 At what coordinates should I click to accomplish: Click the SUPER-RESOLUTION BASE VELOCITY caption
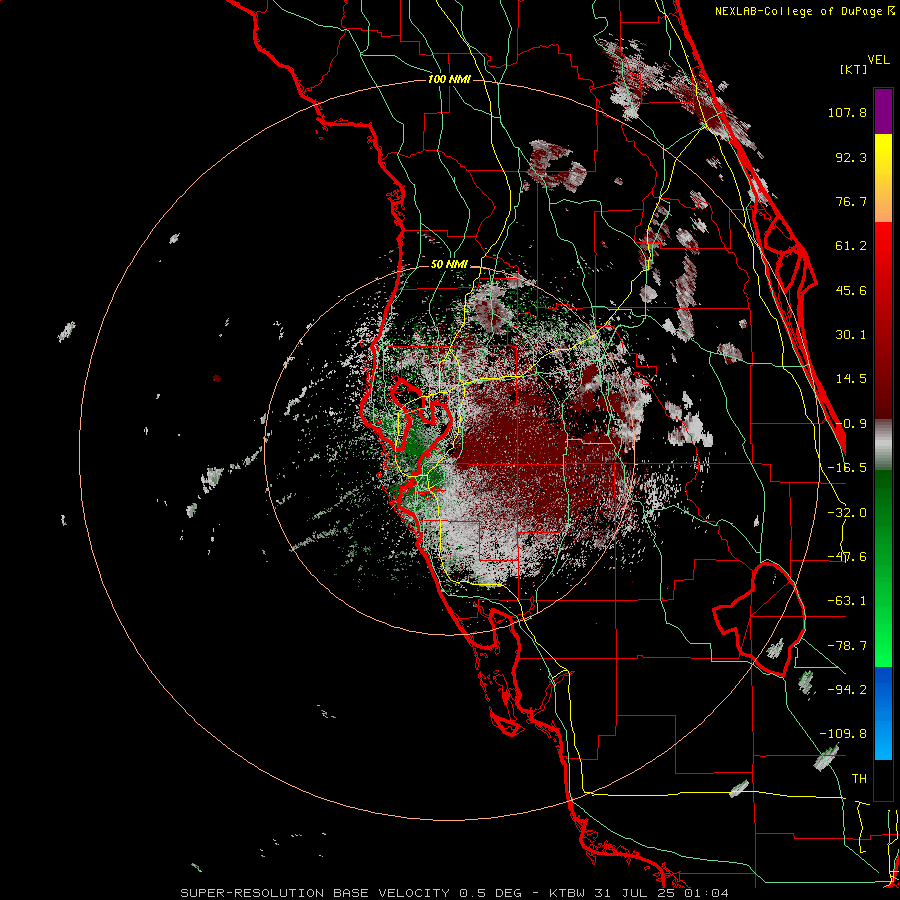click(x=455, y=893)
